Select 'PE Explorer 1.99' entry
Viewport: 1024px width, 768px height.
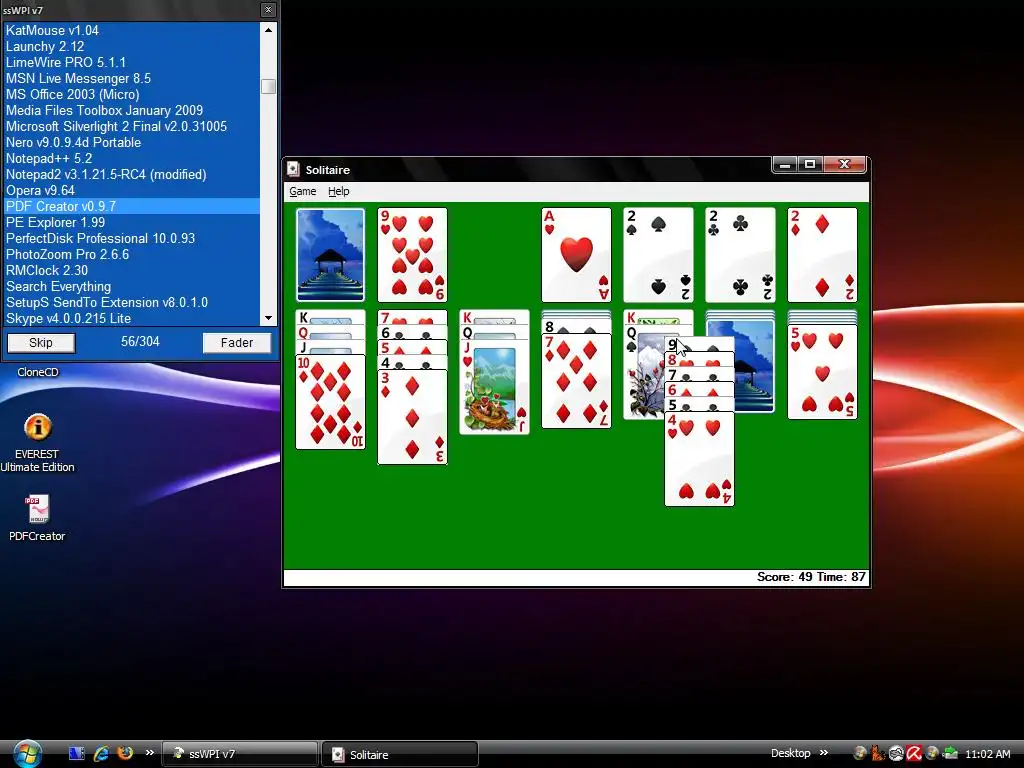pyautogui.click(x=132, y=222)
